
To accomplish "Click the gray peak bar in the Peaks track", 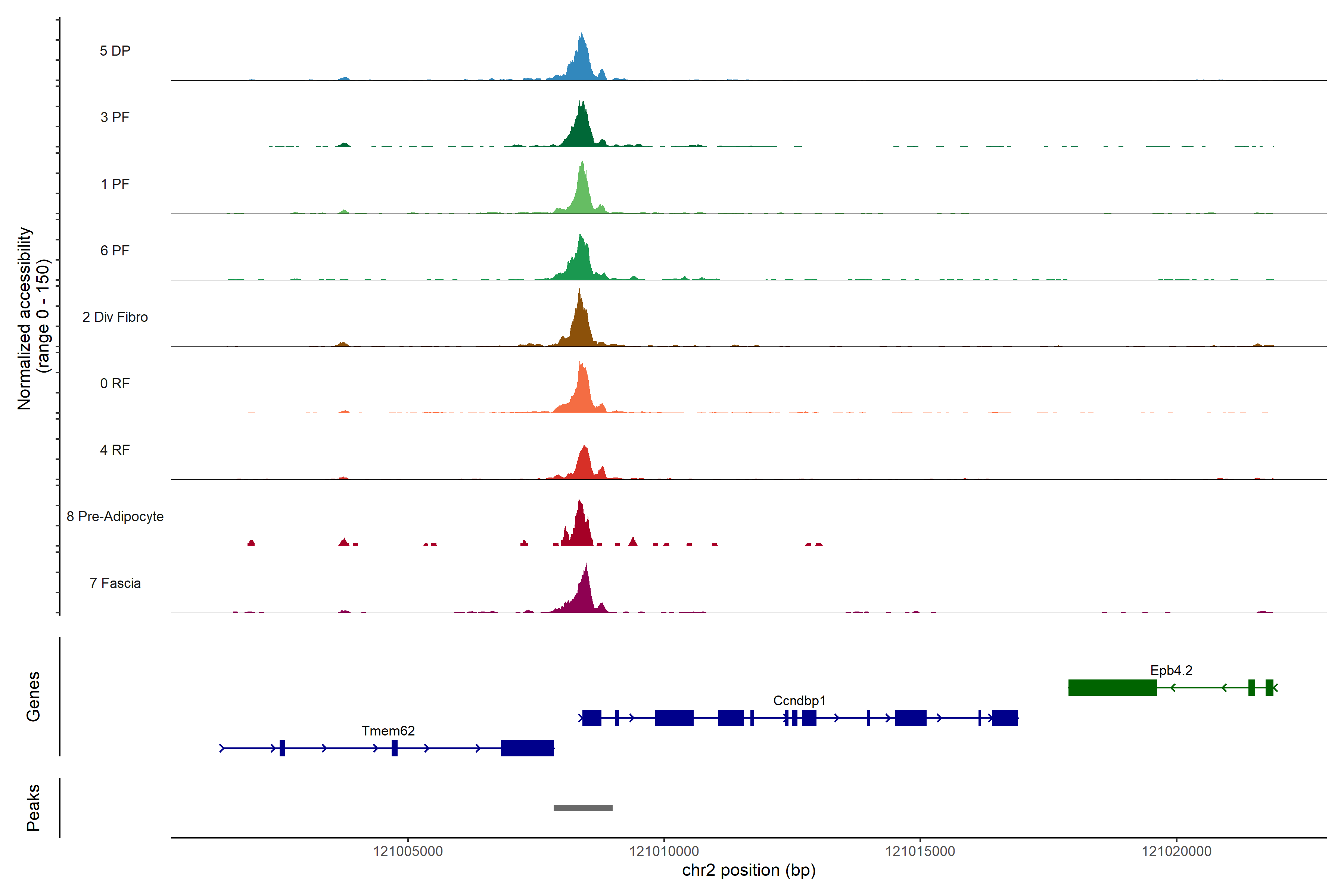I will click(583, 808).
